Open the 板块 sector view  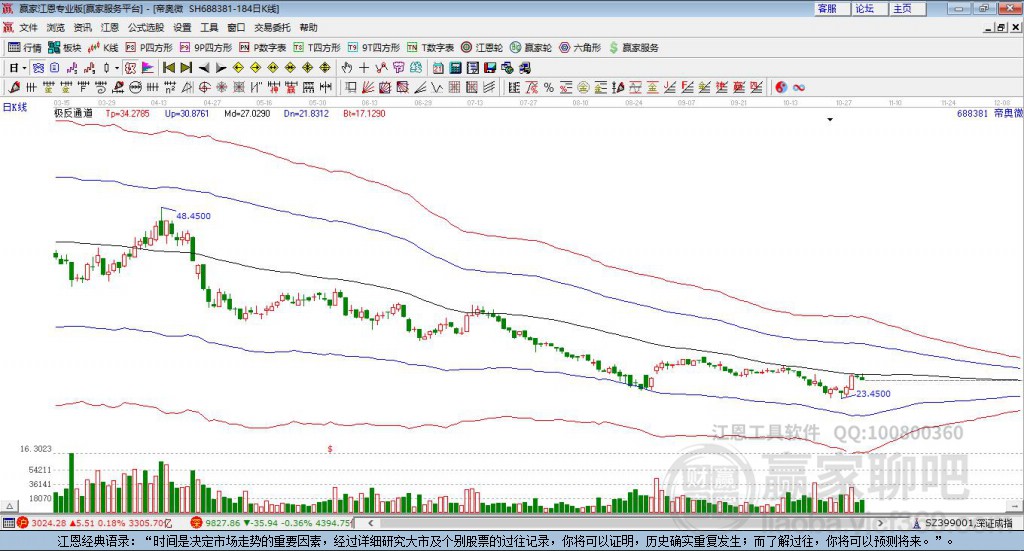65,47
